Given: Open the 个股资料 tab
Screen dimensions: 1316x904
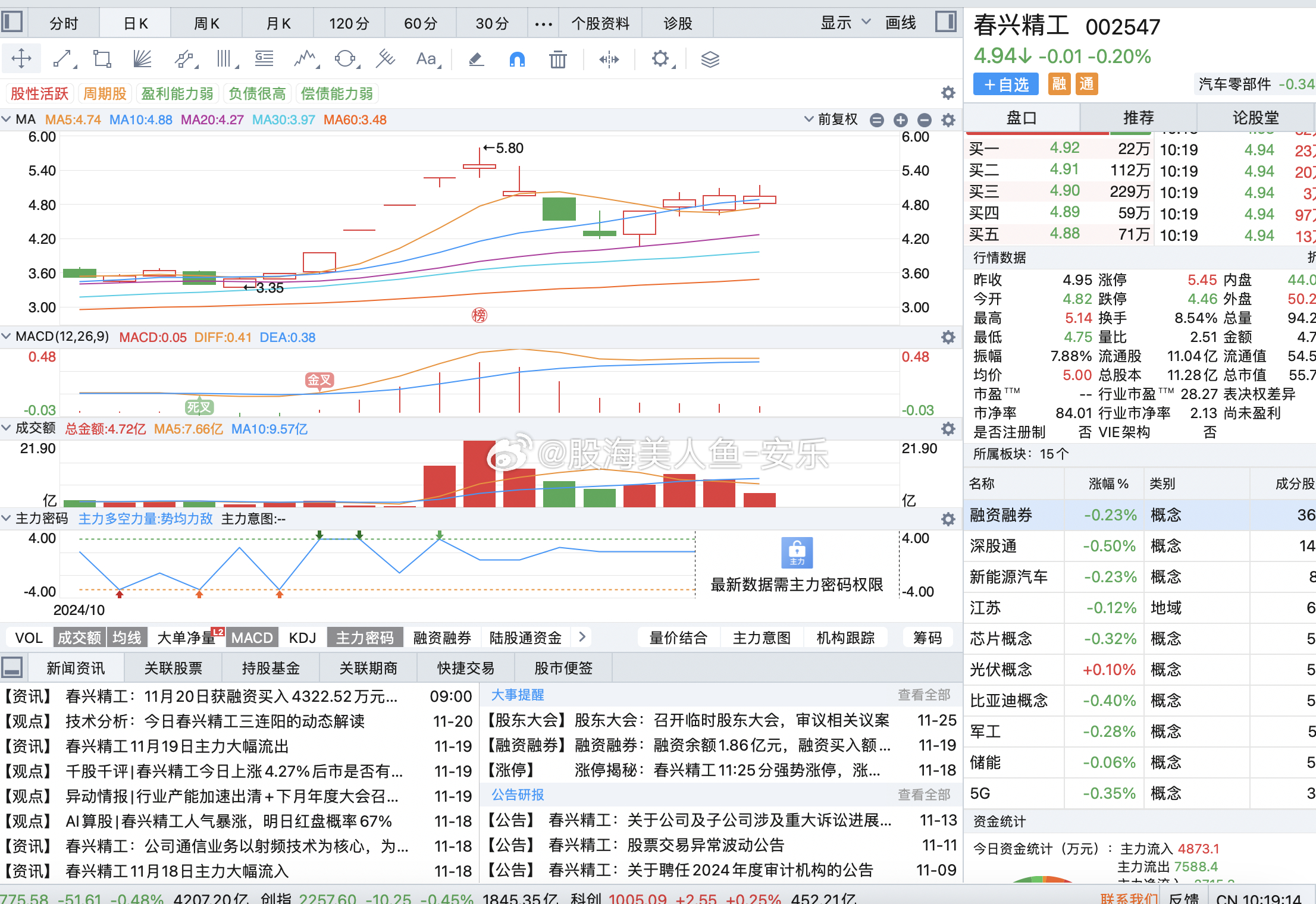Looking at the screenshot, I should (x=600, y=24).
